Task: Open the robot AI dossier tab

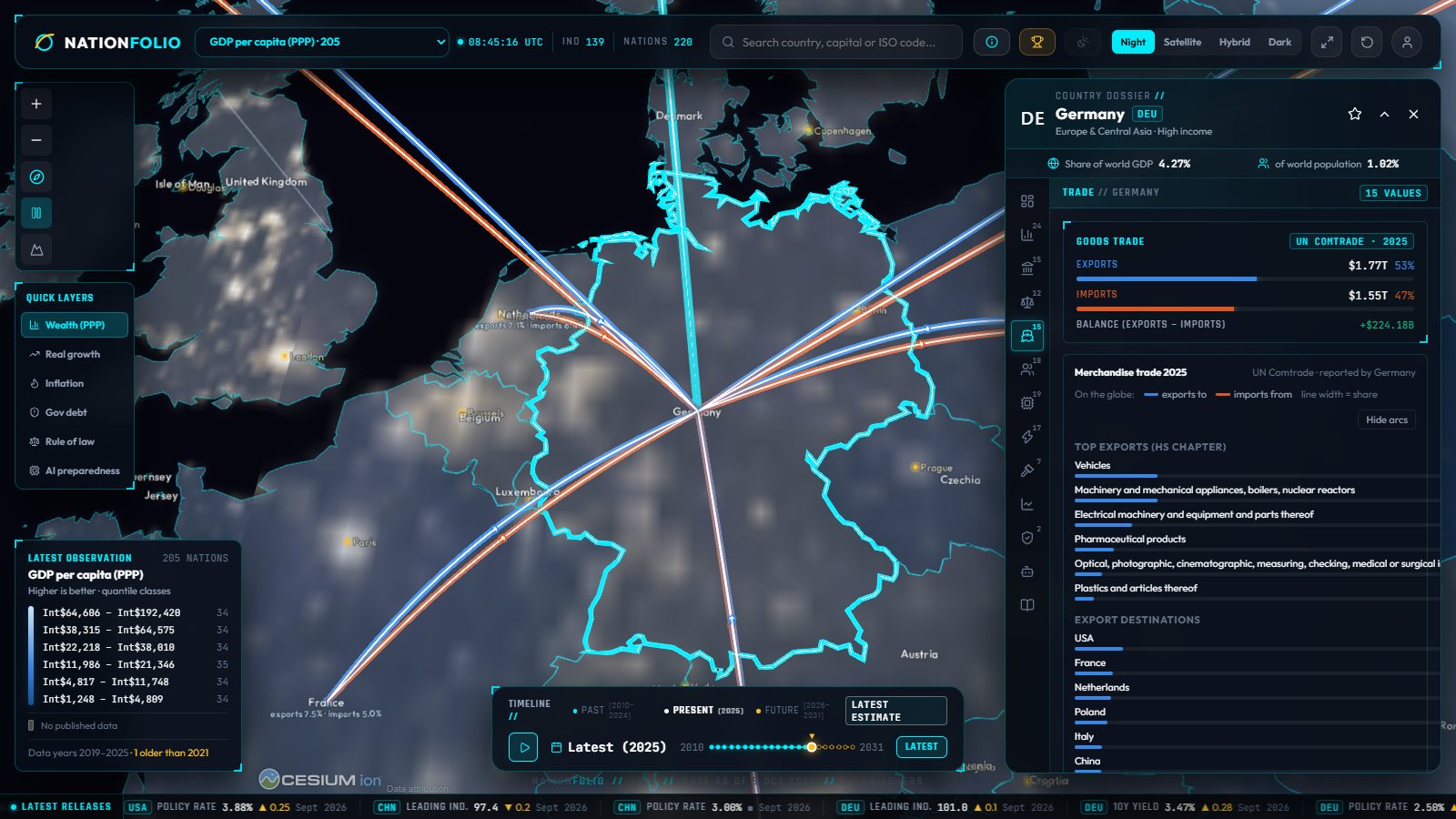Action: coord(1027,571)
